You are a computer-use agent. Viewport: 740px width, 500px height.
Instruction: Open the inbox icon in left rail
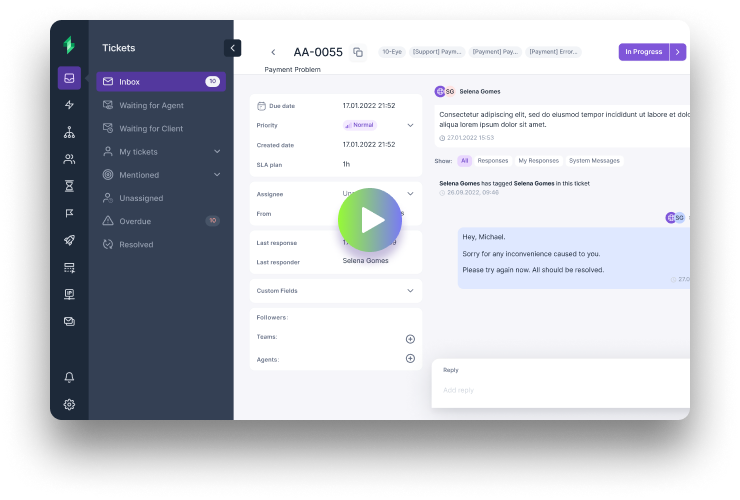point(69,78)
